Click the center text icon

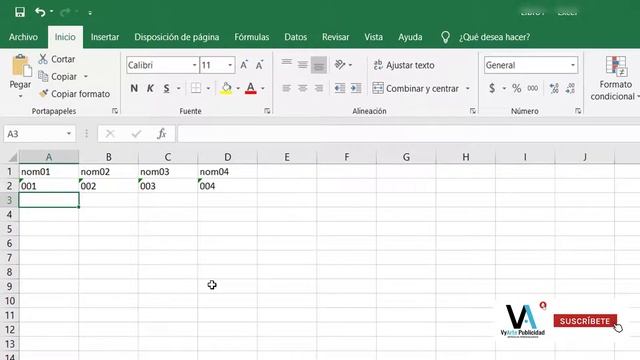(302, 88)
